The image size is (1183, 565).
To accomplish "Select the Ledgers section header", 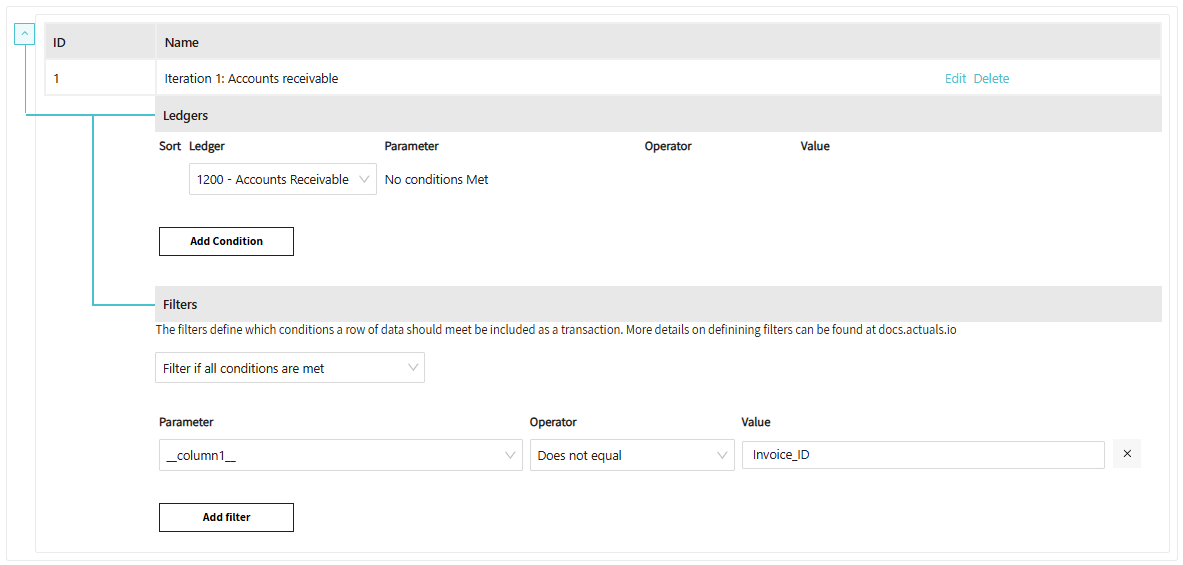I will [186, 115].
